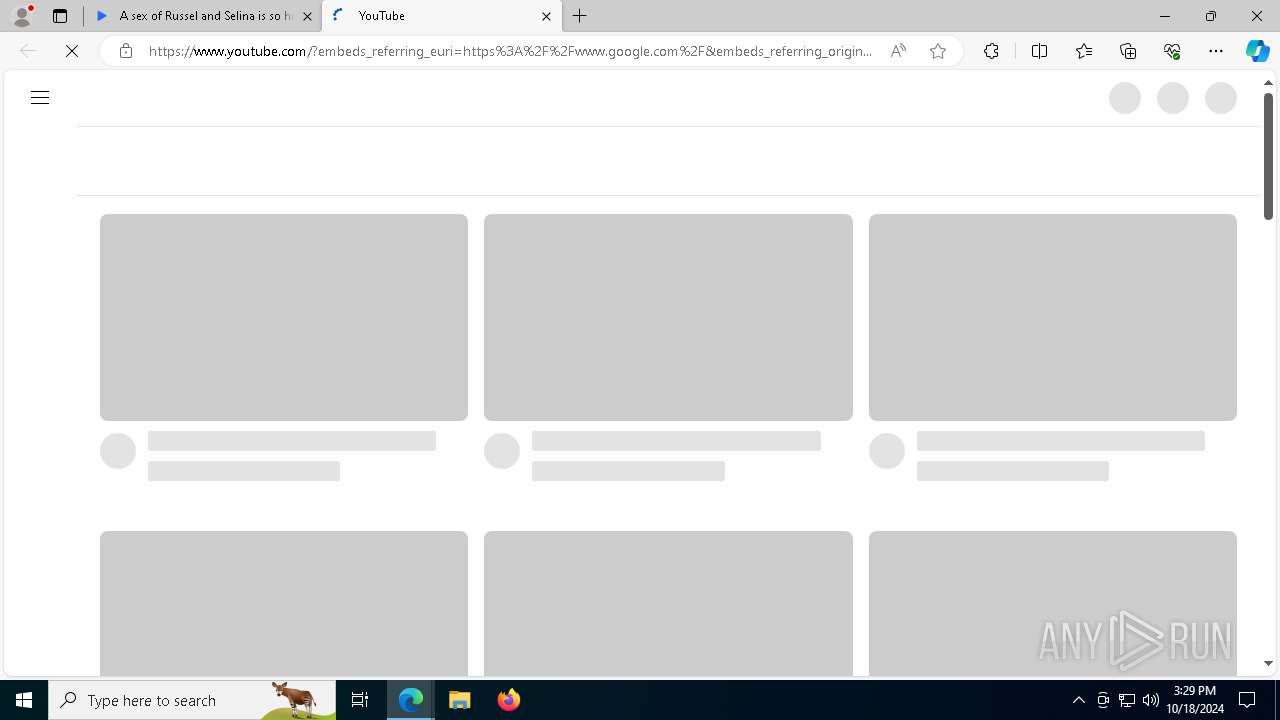View site information lock icon
1280x720 pixels.
coord(126,51)
